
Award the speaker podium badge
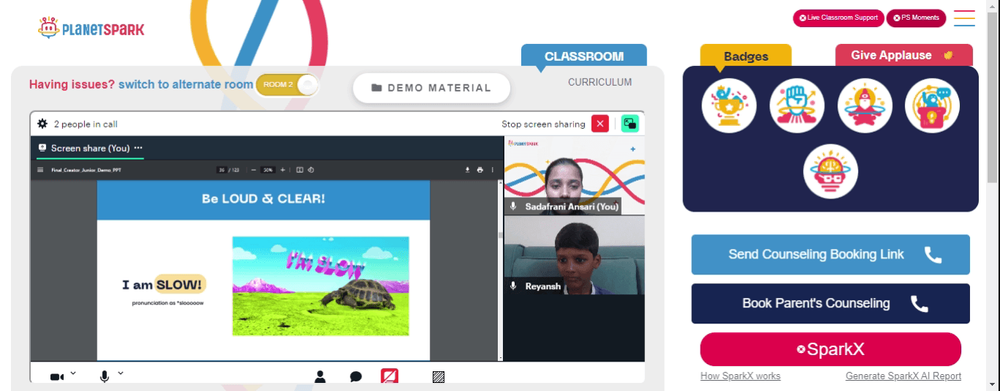click(x=932, y=106)
